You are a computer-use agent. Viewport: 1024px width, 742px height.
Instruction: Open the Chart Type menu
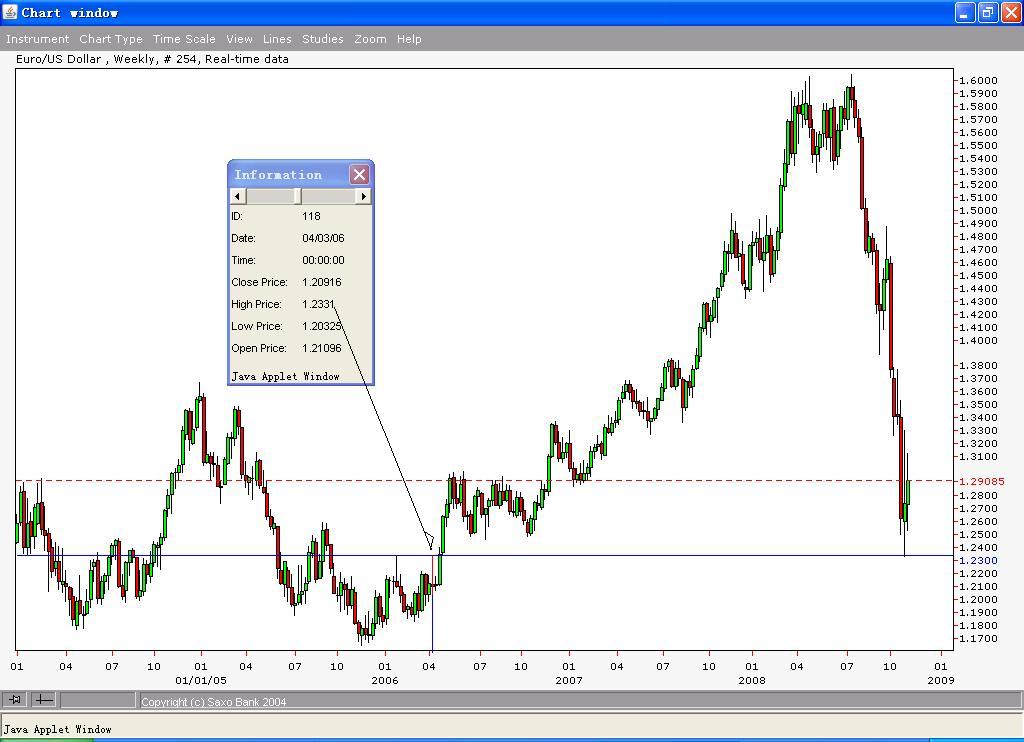point(110,39)
